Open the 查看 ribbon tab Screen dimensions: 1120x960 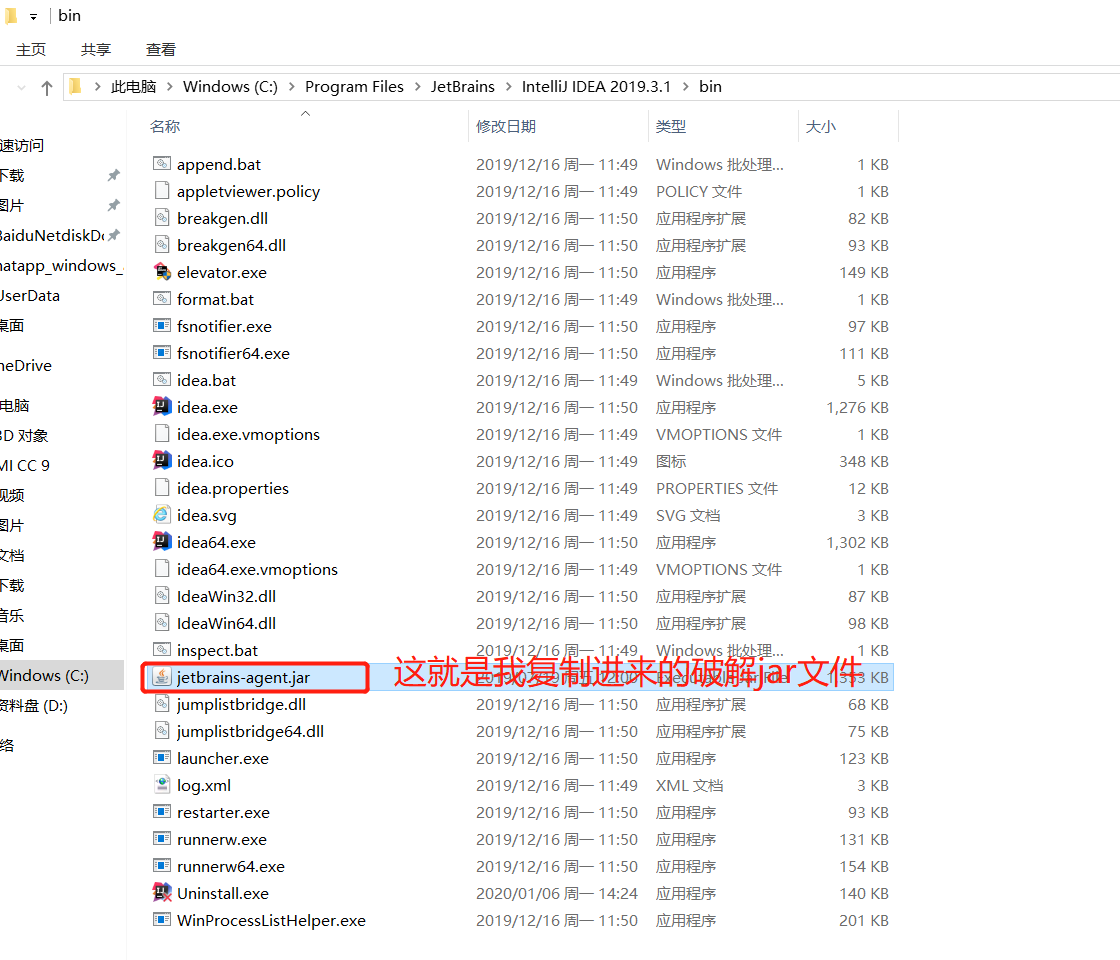tap(161, 49)
